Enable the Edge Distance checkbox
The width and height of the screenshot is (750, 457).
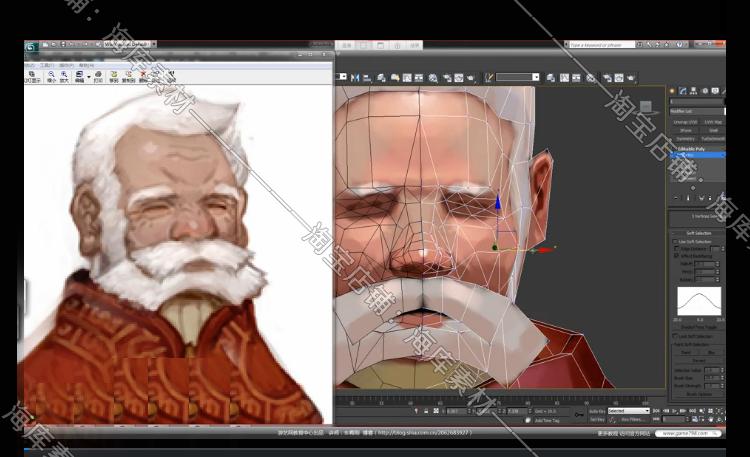(x=676, y=249)
